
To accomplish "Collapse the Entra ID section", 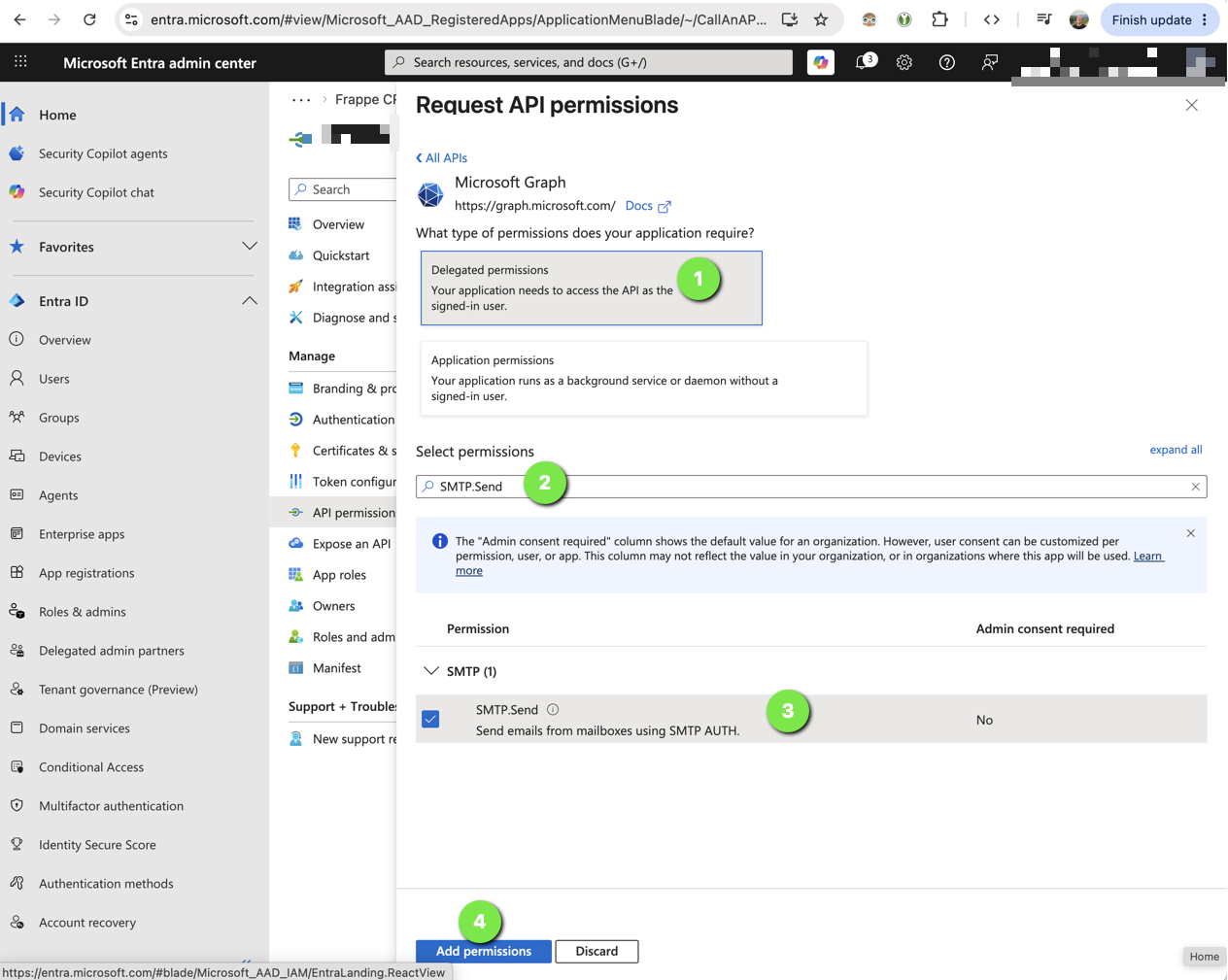I will [x=250, y=301].
